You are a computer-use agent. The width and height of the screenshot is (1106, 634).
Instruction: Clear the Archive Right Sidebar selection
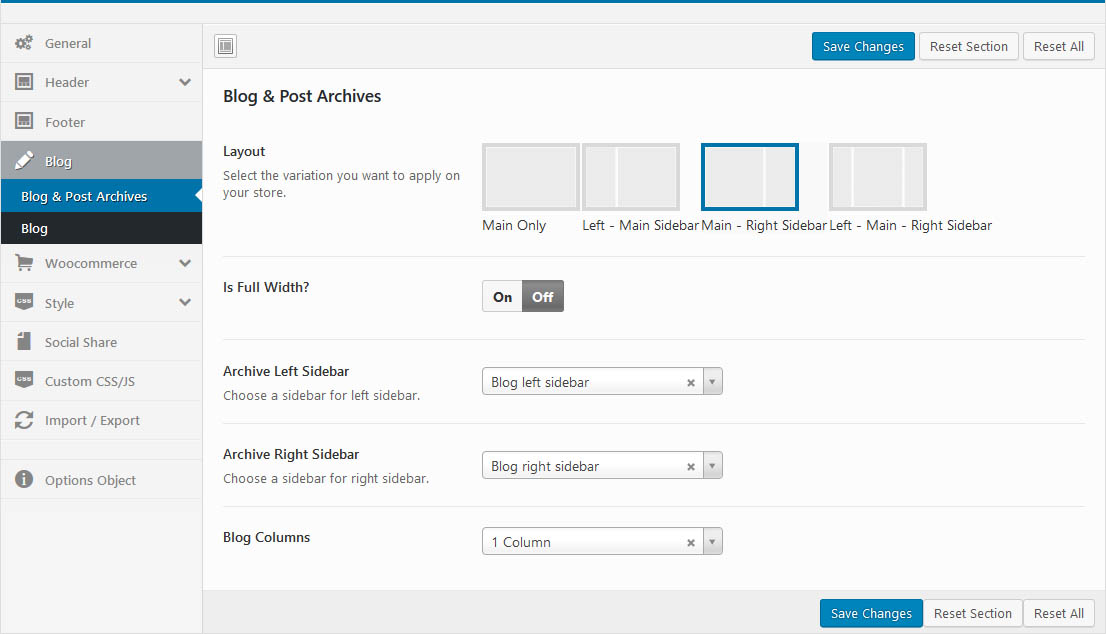click(691, 467)
